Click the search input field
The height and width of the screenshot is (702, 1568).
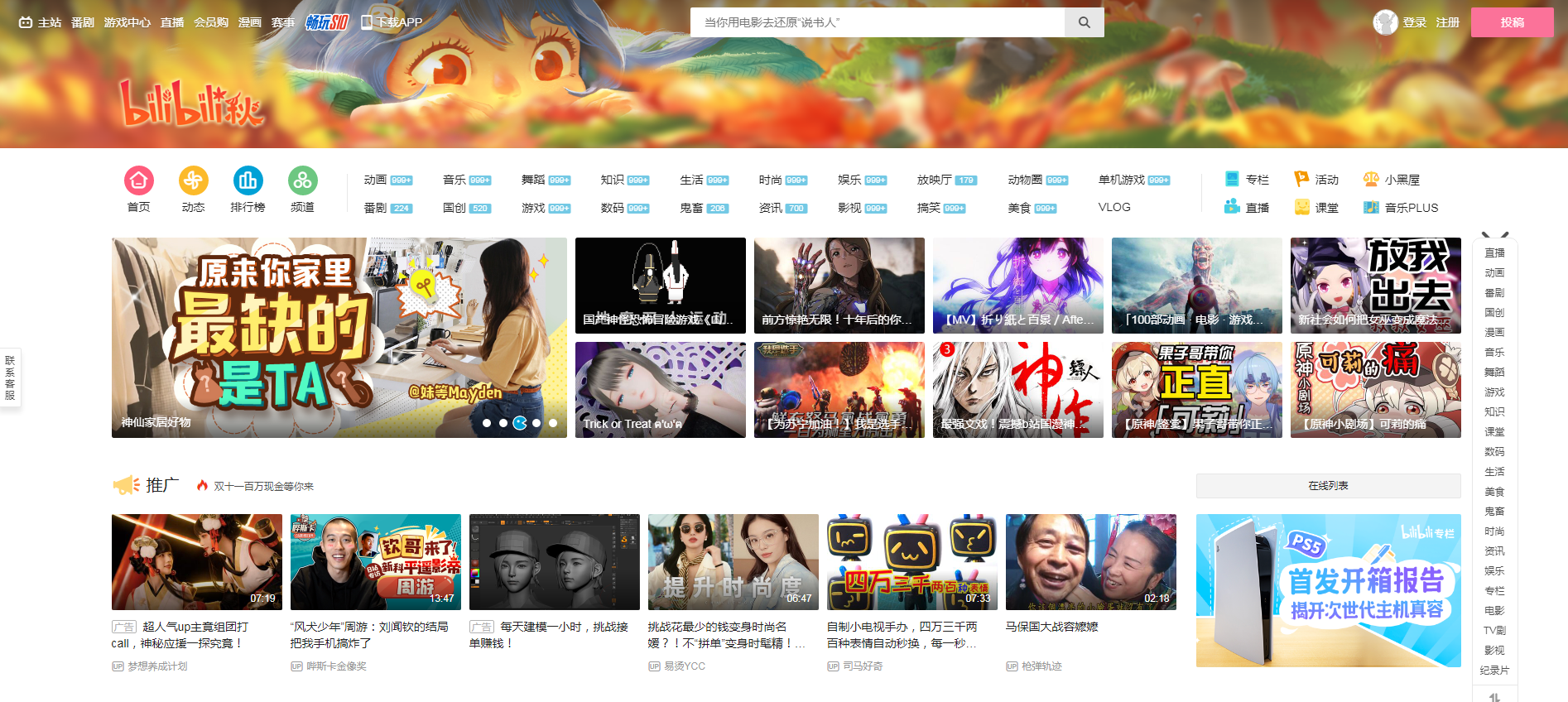878,22
